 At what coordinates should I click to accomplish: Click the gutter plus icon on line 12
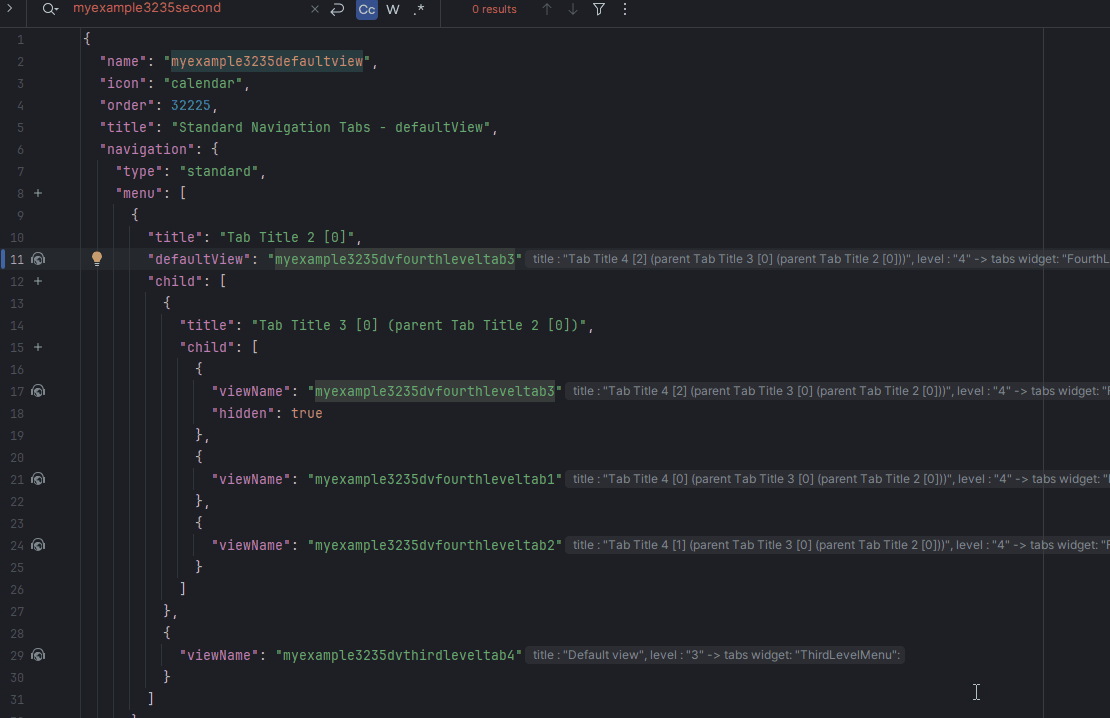(38, 281)
